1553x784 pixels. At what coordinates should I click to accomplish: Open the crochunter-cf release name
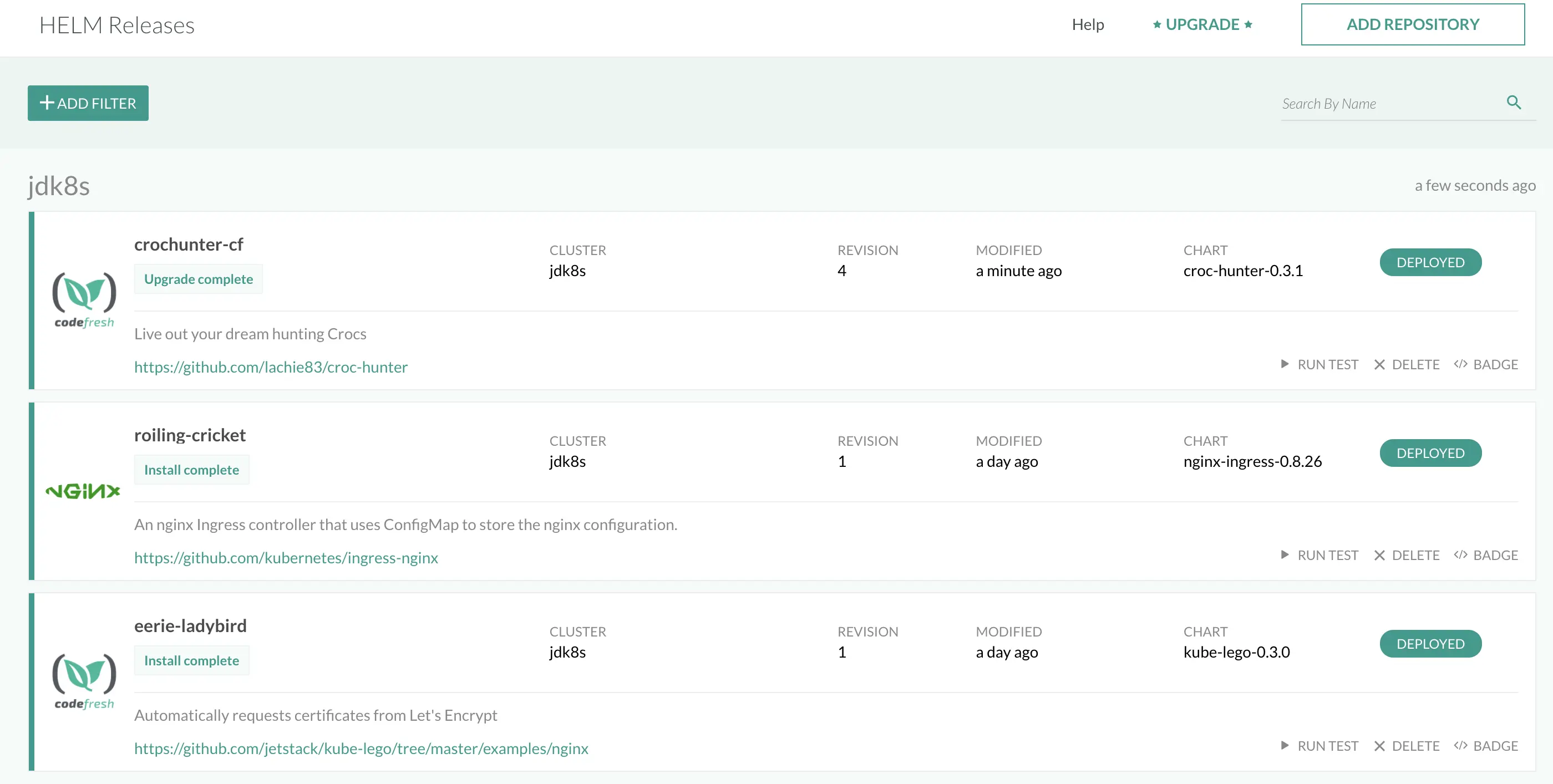pos(189,244)
